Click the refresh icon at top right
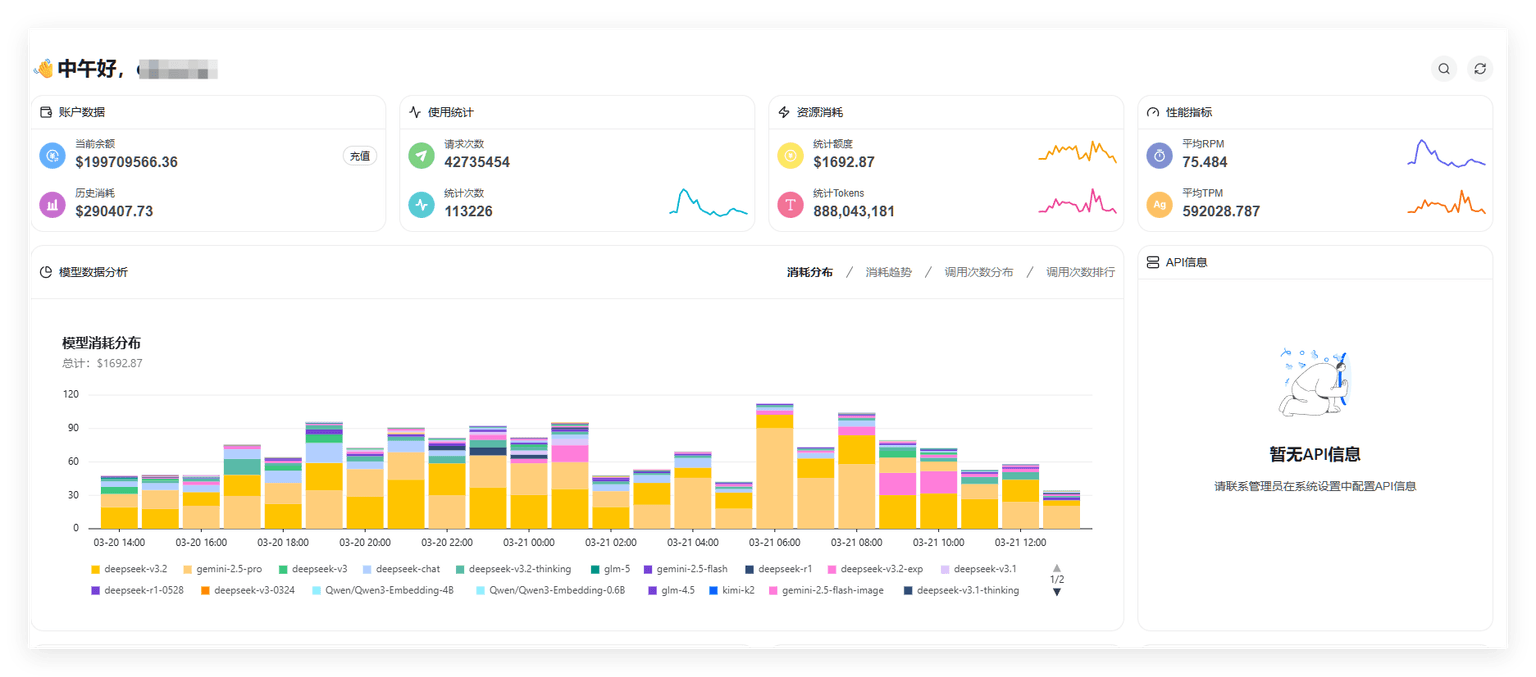 [1480, 69]
